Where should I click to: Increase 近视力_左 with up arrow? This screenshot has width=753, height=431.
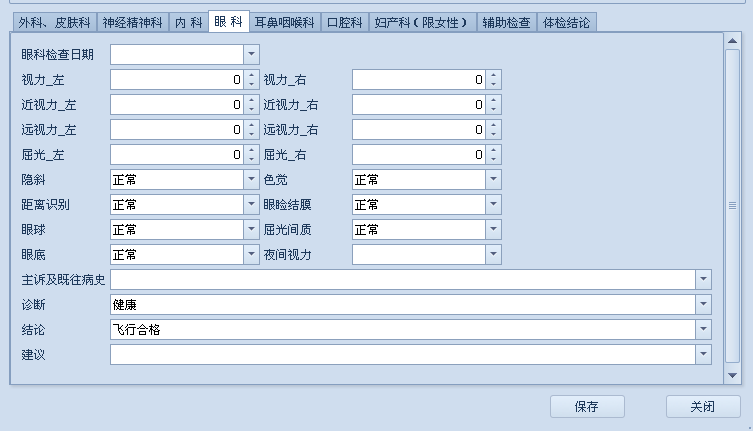pos(251,100)
